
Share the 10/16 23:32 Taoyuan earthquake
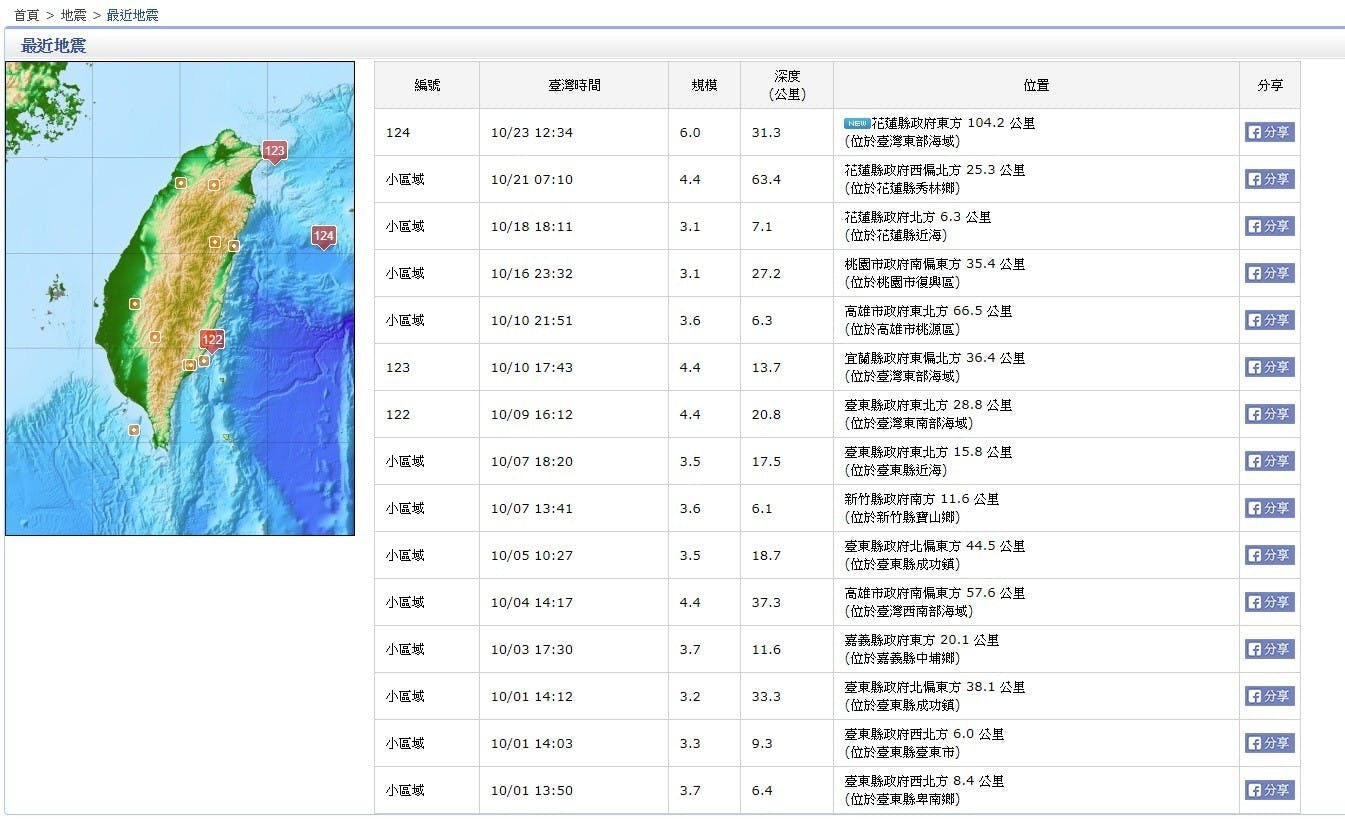click(x=1269, y=273)
